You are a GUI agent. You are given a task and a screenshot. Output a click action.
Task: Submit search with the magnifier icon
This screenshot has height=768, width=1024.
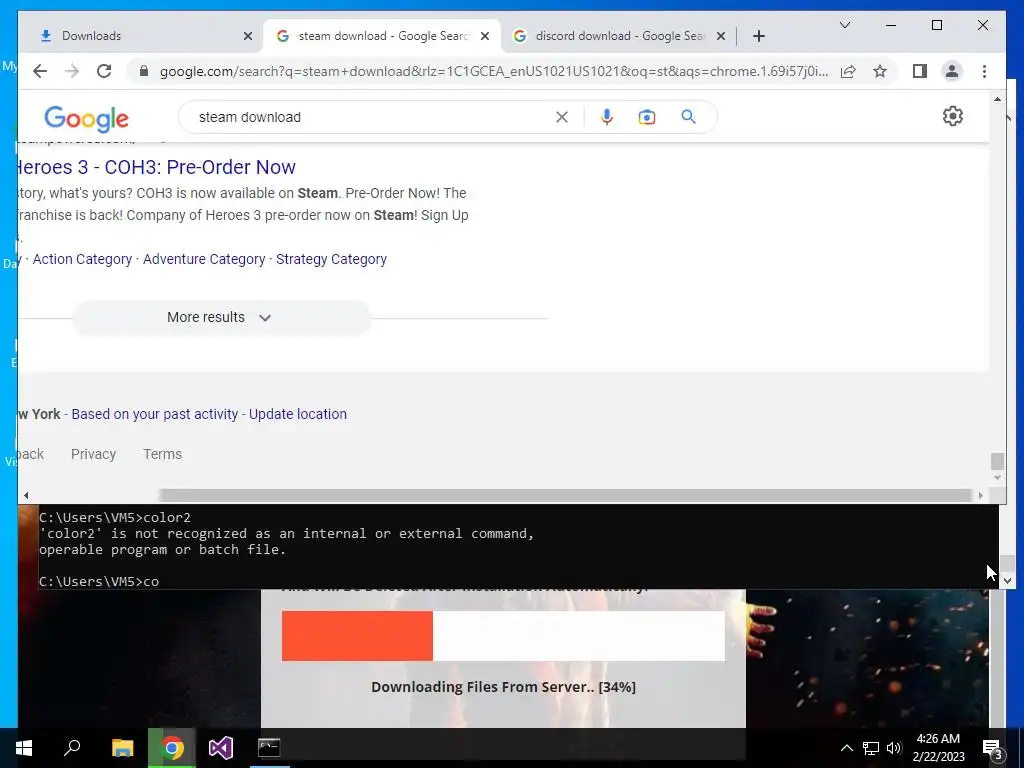[688, 117]
